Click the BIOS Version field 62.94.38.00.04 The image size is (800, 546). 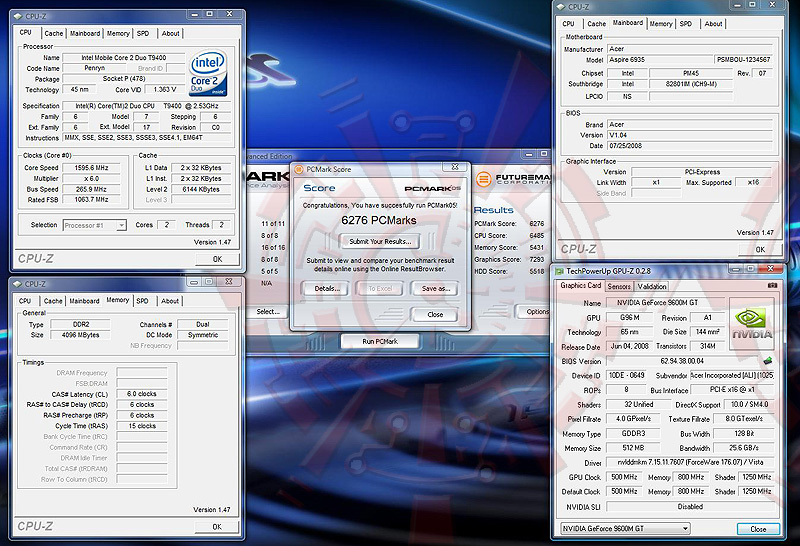pos(682,361)
